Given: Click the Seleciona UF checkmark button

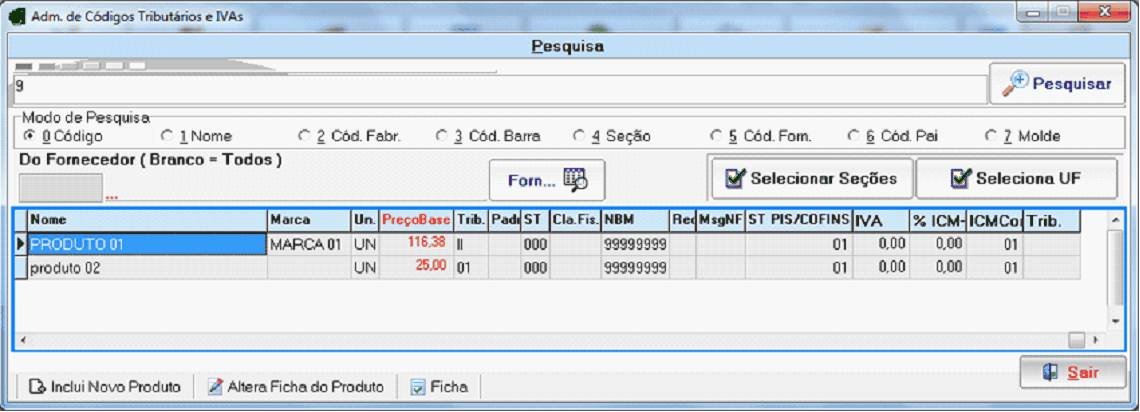Looking at the screenshot, I should 1016,179.
